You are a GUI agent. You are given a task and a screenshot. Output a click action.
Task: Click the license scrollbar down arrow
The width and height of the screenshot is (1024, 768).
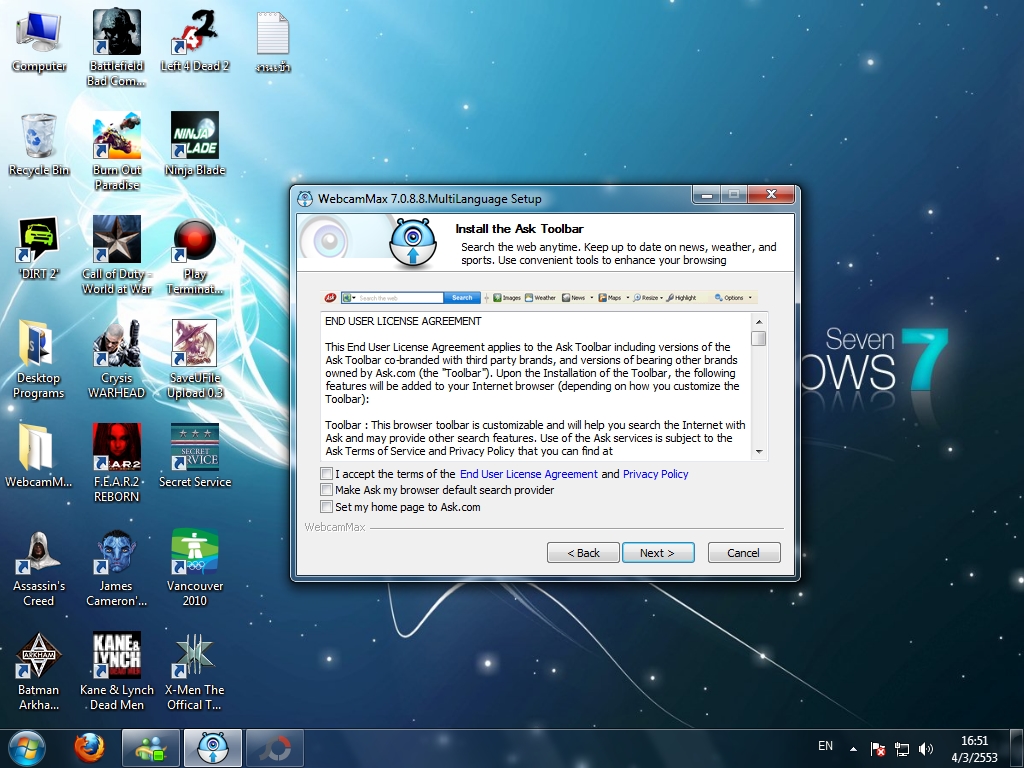[x=759, y=451]
